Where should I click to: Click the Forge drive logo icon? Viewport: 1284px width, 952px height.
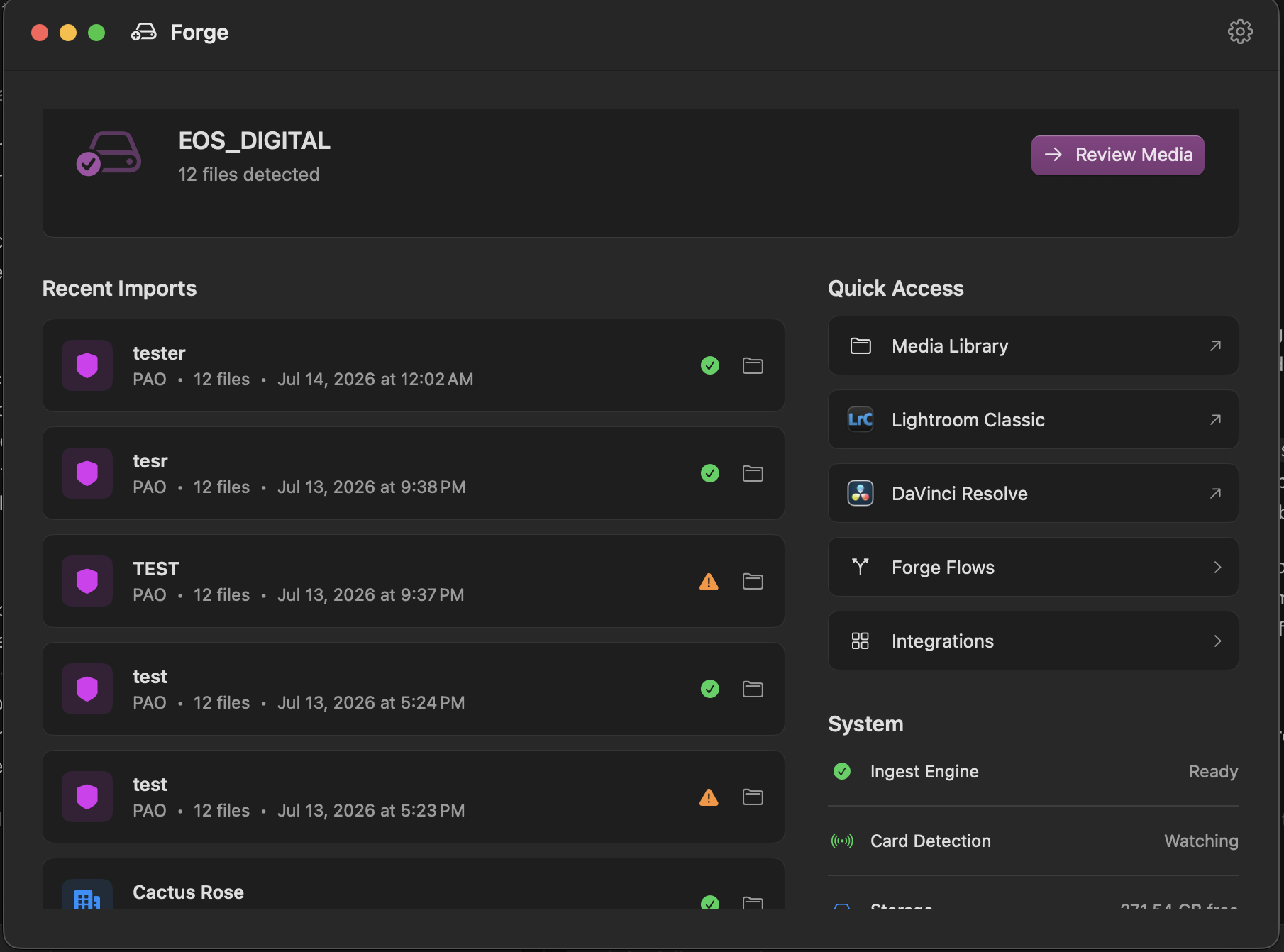[144, 32]
